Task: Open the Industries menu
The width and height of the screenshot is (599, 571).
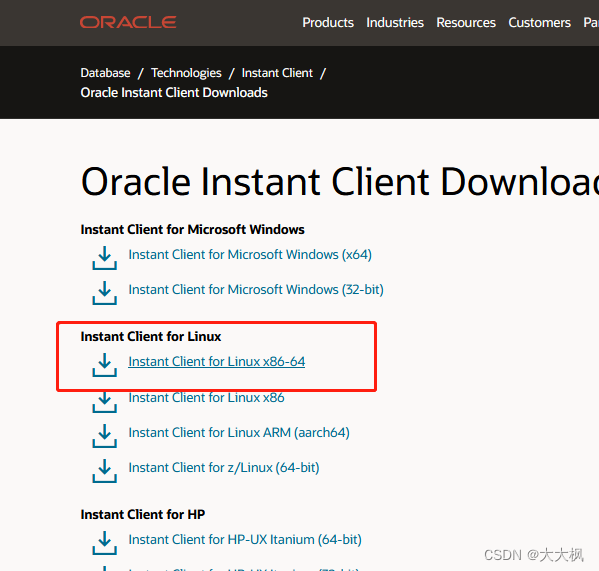Action: [395, 23]
